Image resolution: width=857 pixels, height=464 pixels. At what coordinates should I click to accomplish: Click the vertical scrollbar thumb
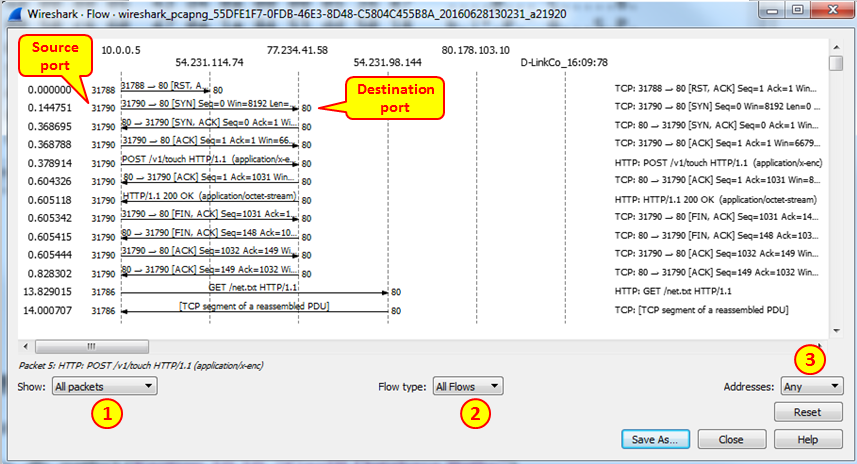point(836,63)
